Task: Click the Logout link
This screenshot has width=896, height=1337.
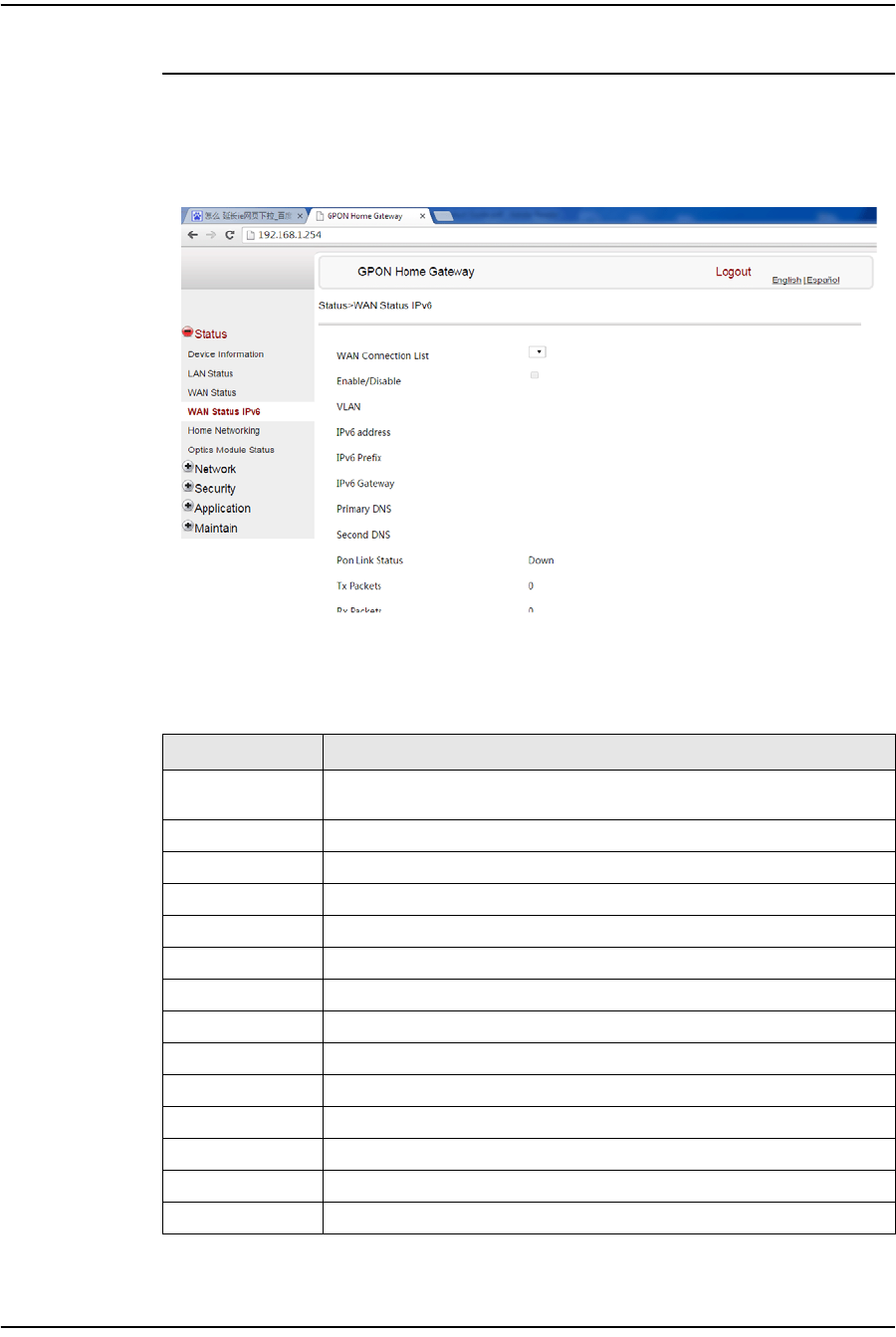Action: pos(734,272)
